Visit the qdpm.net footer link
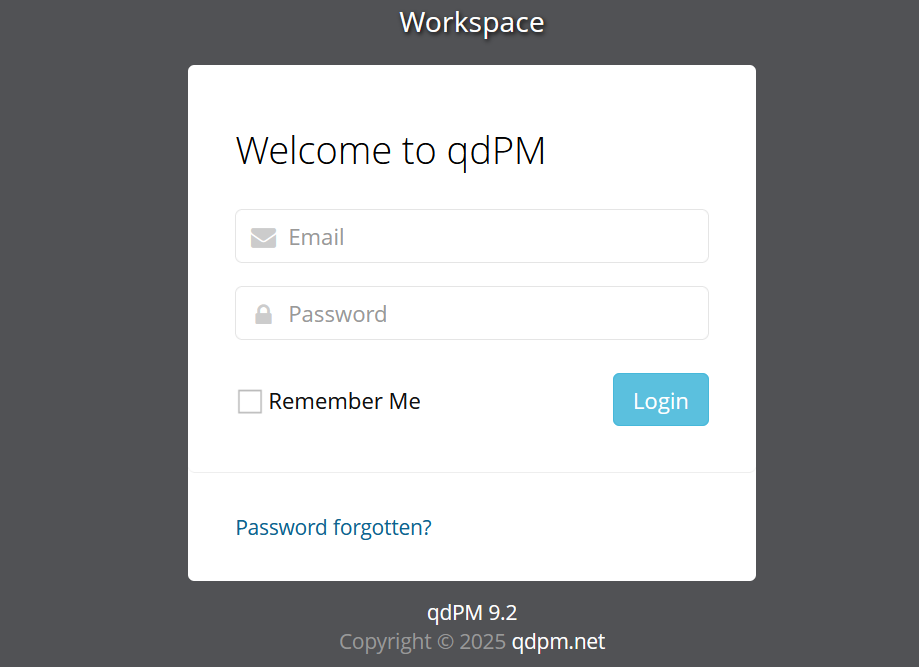919x667 pixels. [x=558, y=642]
